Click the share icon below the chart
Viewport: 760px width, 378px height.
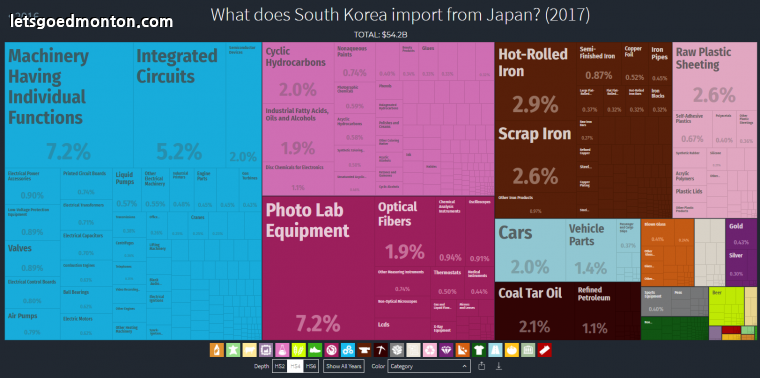point(481,366)
